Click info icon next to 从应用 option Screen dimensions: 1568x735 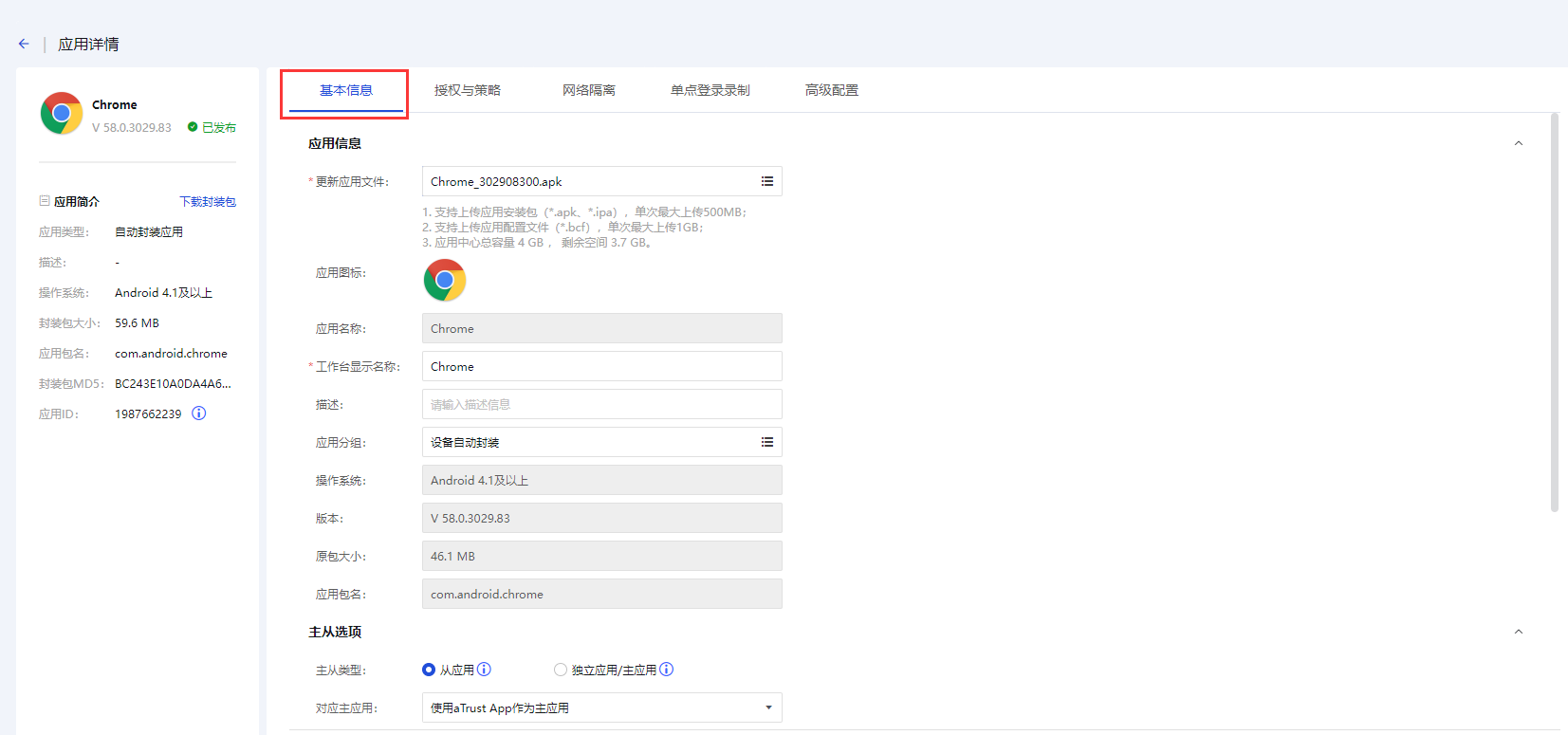[x=484, y=670]
